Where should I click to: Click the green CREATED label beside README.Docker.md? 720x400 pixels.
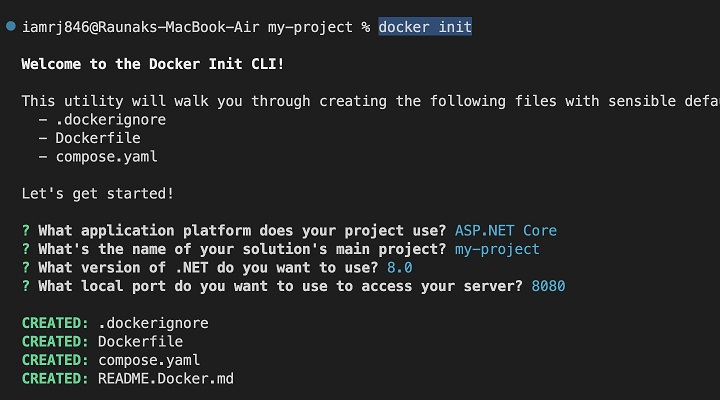pos(55,379)
